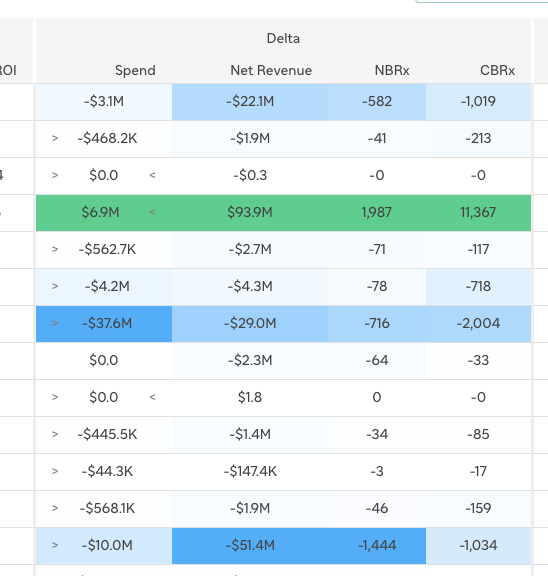Select the -78 NBRx cell
The height and width of the screenshot is (576, 548).
(377, 286)
